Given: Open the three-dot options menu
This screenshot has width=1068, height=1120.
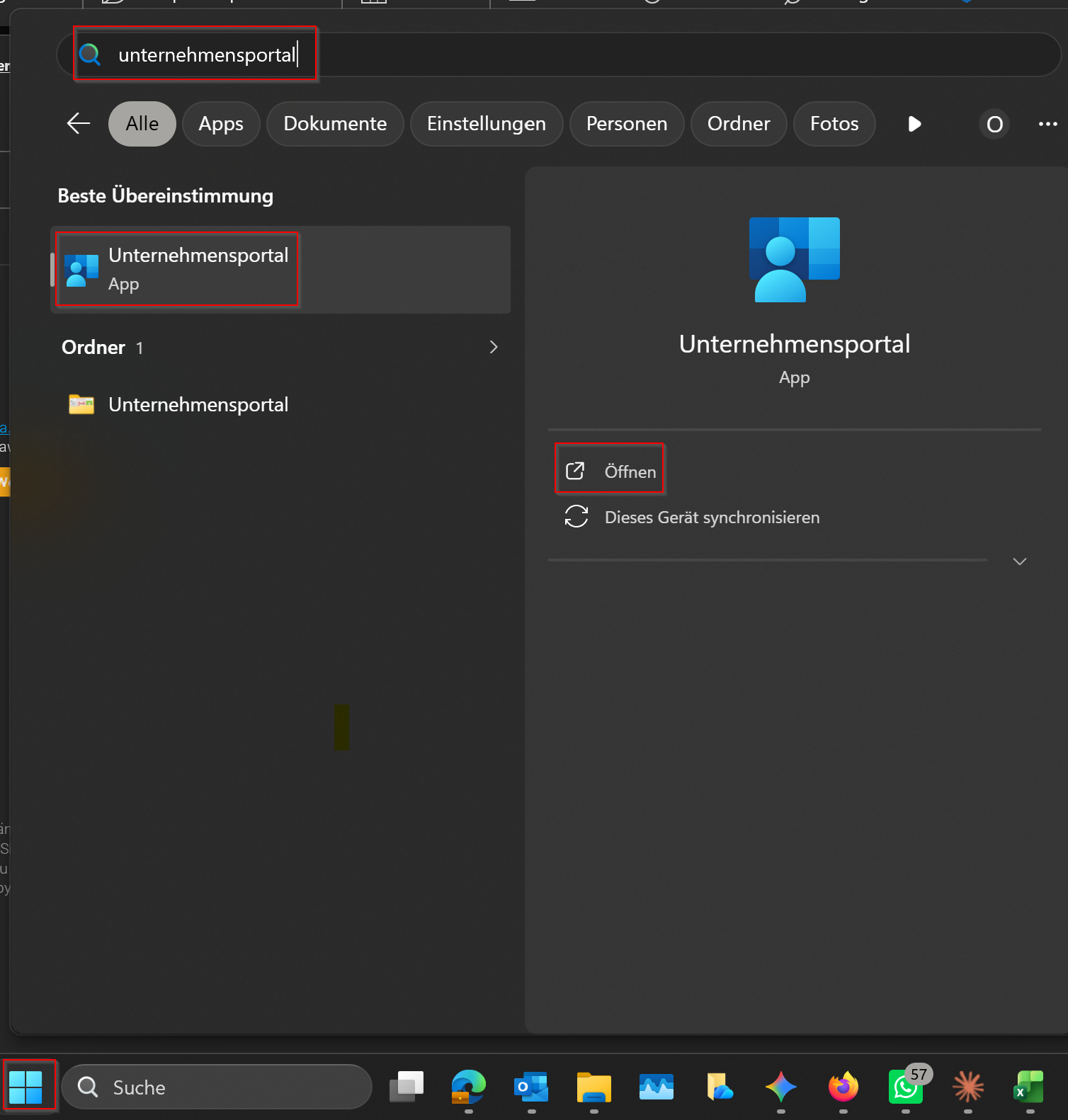Looking at the screenshot, I should tap(1047, 124).
